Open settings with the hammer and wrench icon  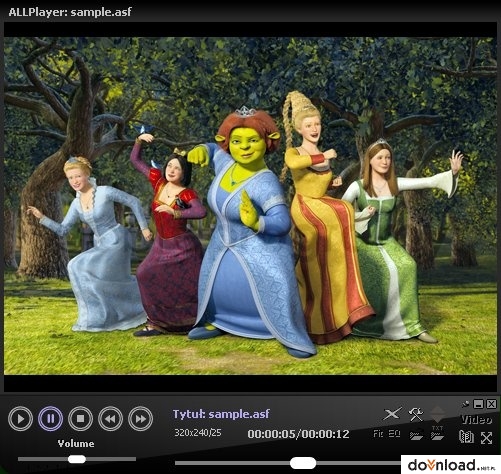(x=416, y=414)
